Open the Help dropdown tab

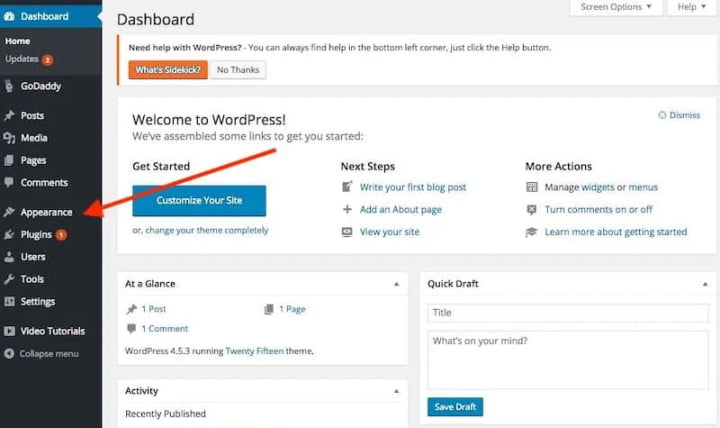click(692, 7)
